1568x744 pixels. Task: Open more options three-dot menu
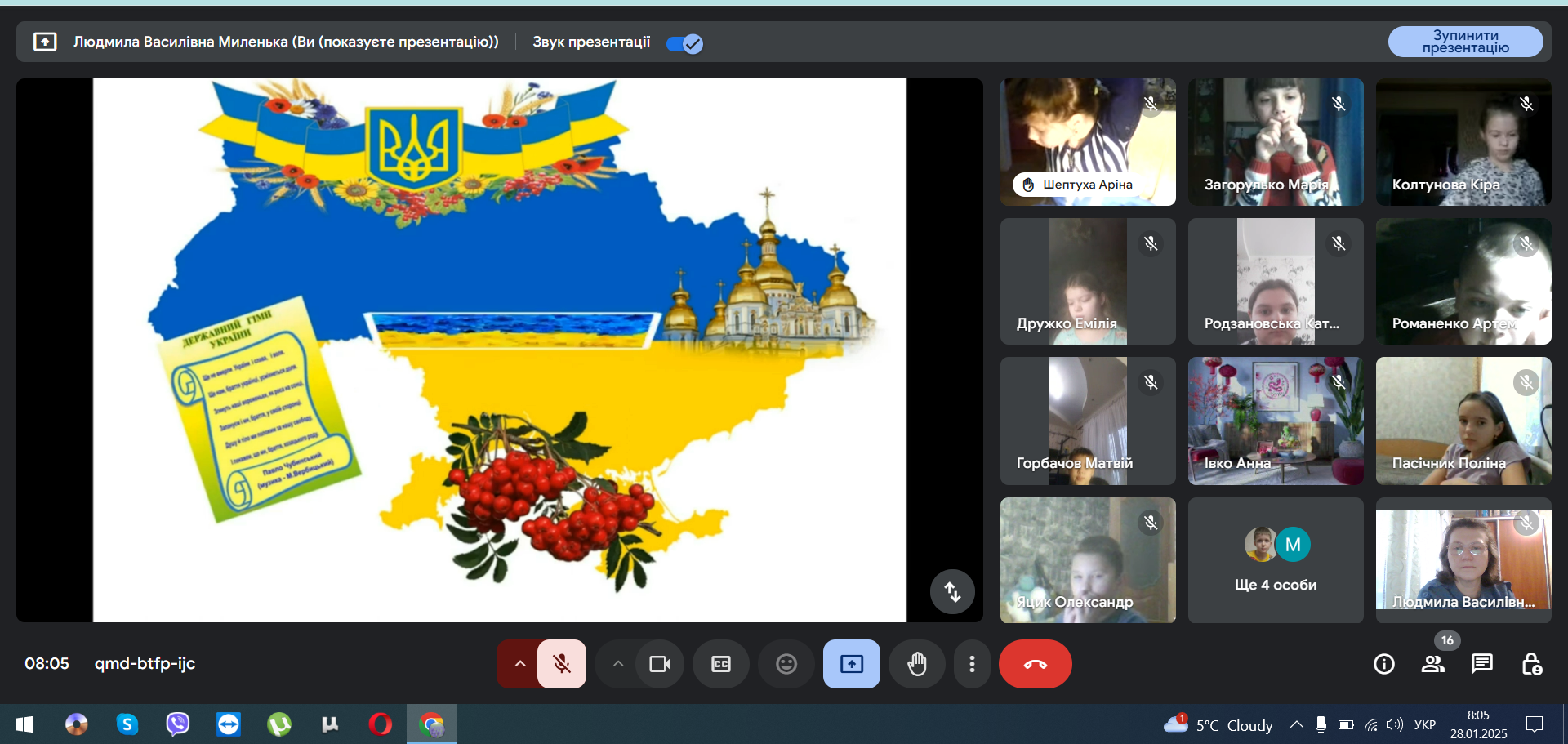coord(972,664)
